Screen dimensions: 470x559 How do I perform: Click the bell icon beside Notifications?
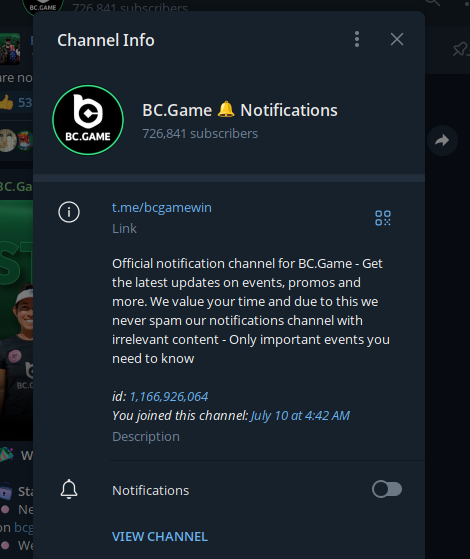[x=69, y=489]
